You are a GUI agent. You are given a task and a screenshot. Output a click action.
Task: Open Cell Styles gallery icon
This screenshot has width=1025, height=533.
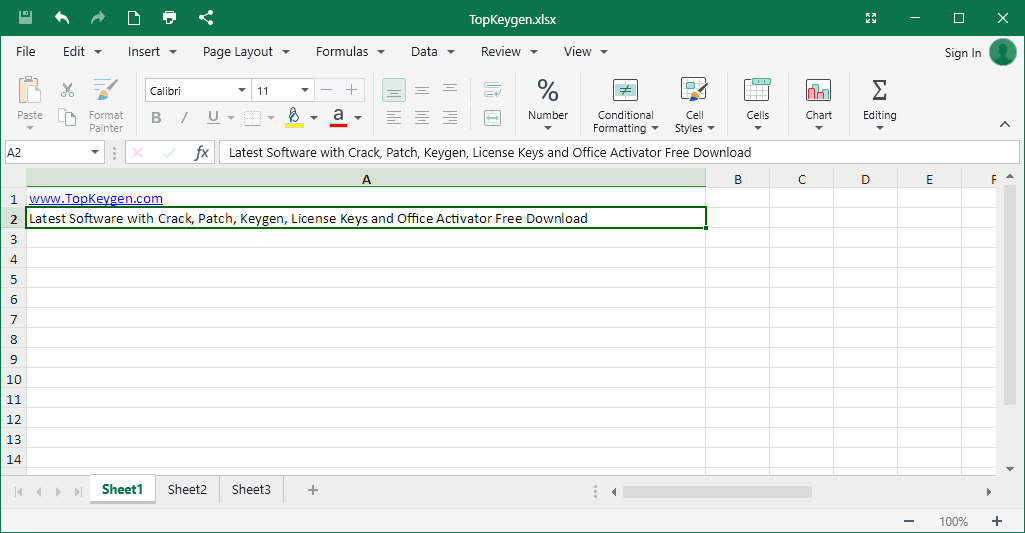(x=694, y=90)
